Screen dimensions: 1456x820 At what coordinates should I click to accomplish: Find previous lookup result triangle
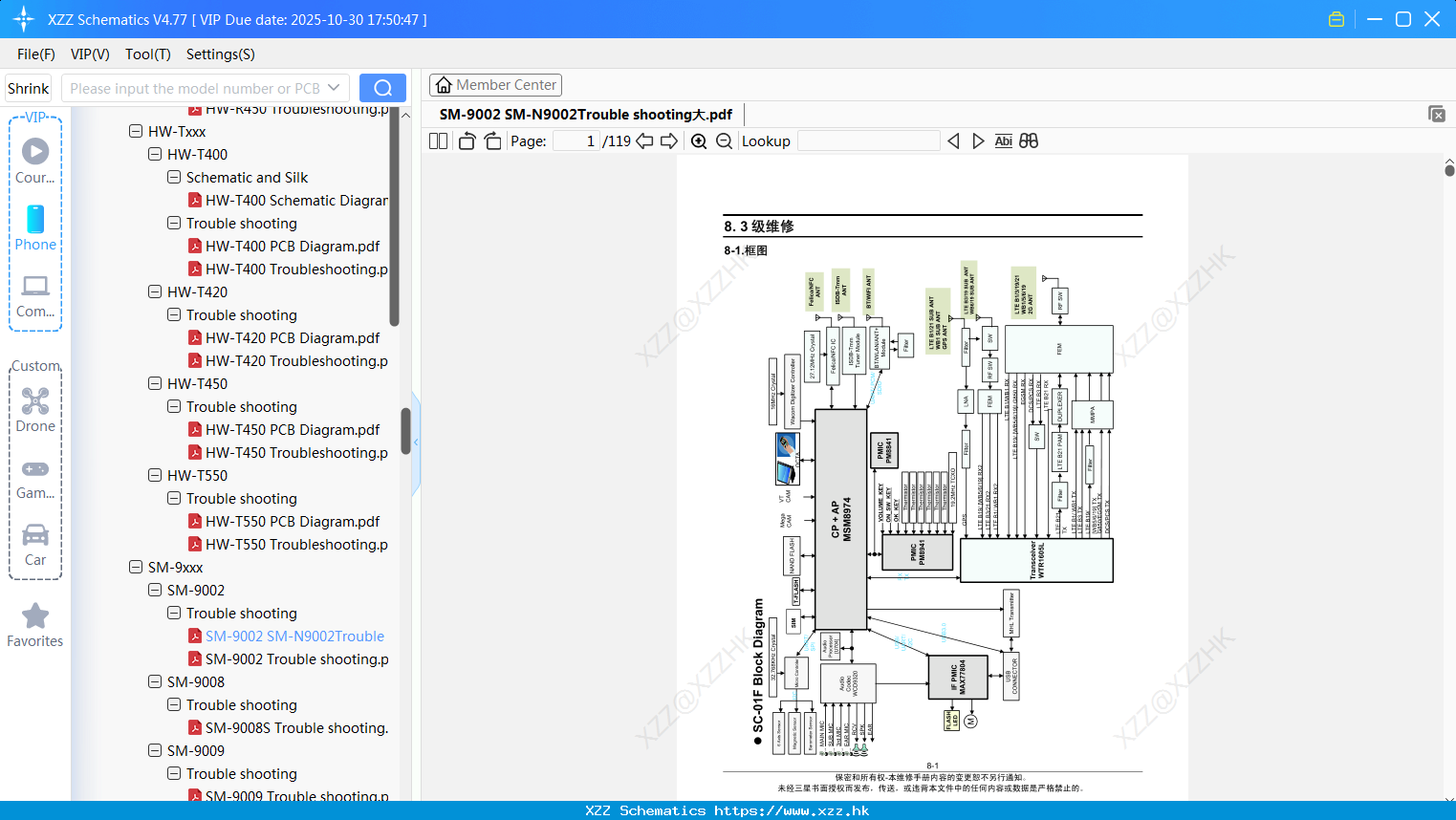[953, 140]
